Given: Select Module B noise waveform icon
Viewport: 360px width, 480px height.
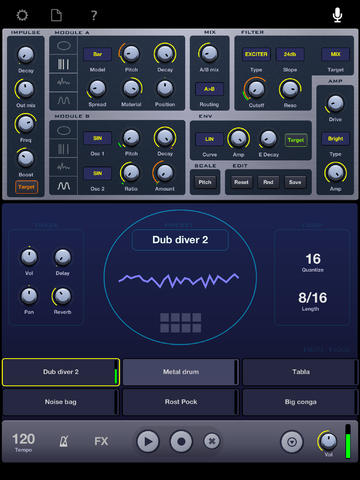Looking at the screenshot, I should pos(64,167).
